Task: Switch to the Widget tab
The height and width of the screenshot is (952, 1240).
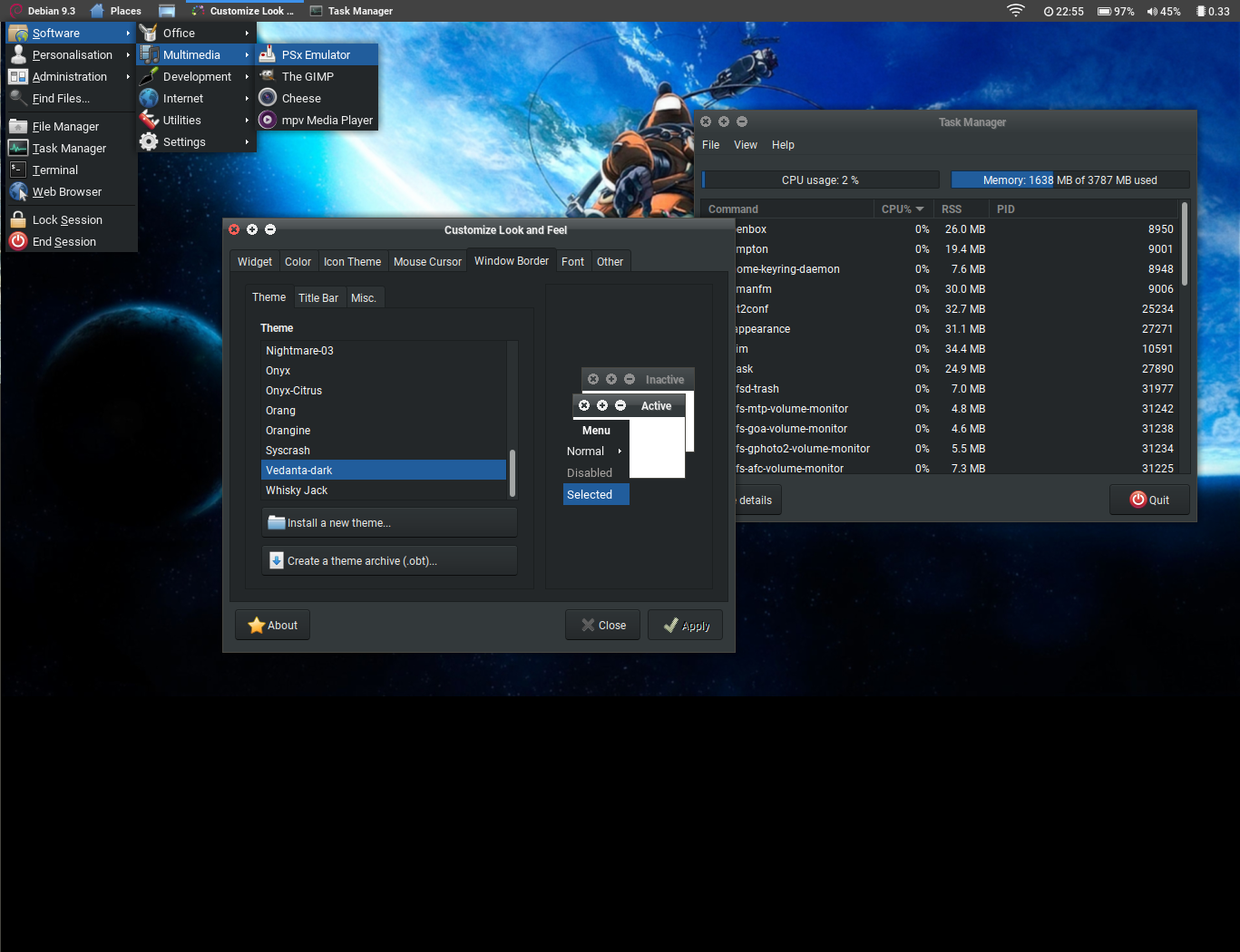Action: [x=254, y=261]
